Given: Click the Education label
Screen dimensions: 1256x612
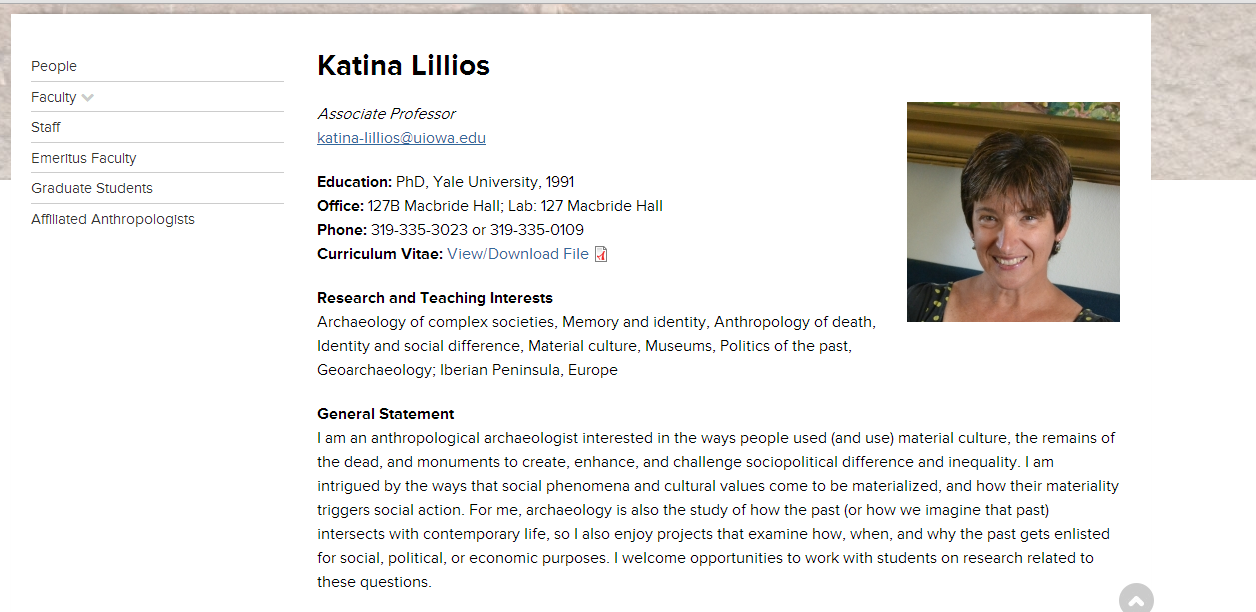Looking at the screenshot, I should click(354, 182).
